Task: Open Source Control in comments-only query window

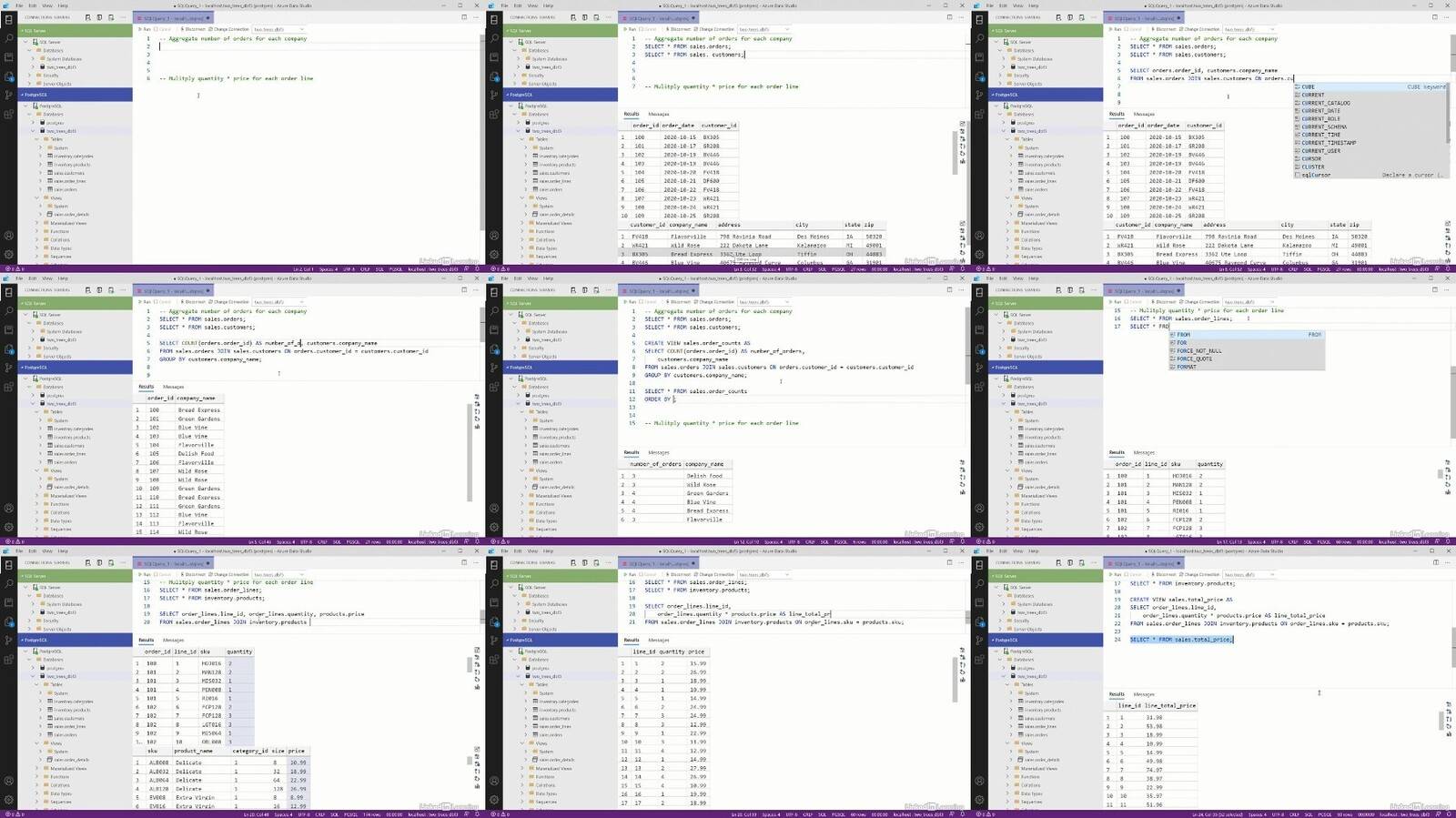Action: (x=9, y=94)
